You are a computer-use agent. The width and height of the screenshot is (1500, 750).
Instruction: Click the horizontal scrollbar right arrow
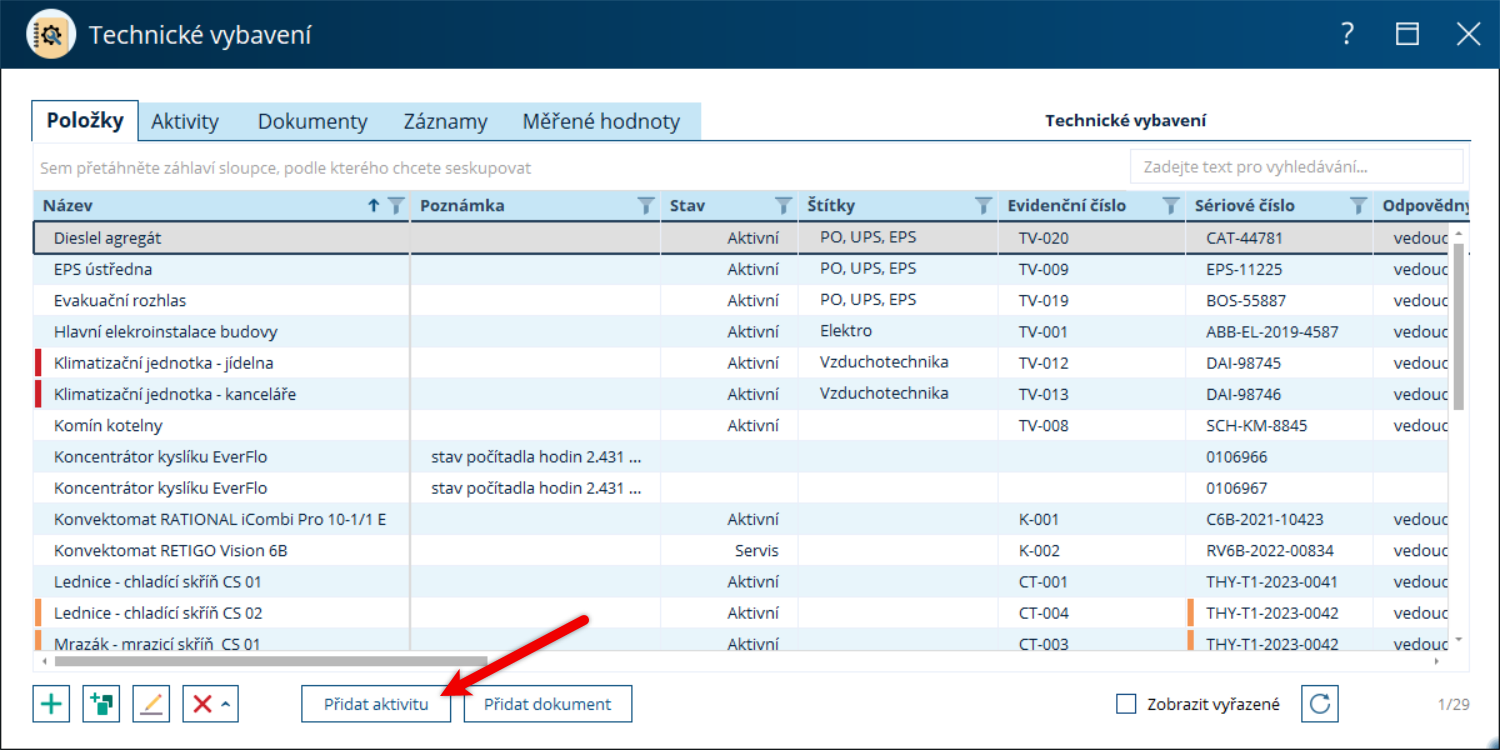pyautogui.click(x=1439, y=661)
